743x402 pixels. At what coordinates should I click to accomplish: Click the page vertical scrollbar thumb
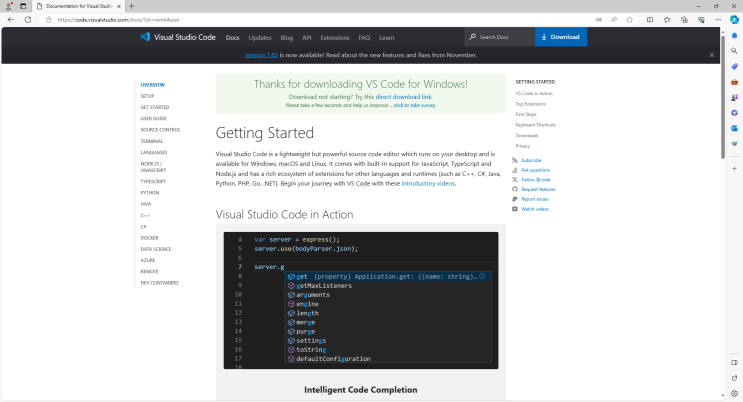click(x=723, y=97)
